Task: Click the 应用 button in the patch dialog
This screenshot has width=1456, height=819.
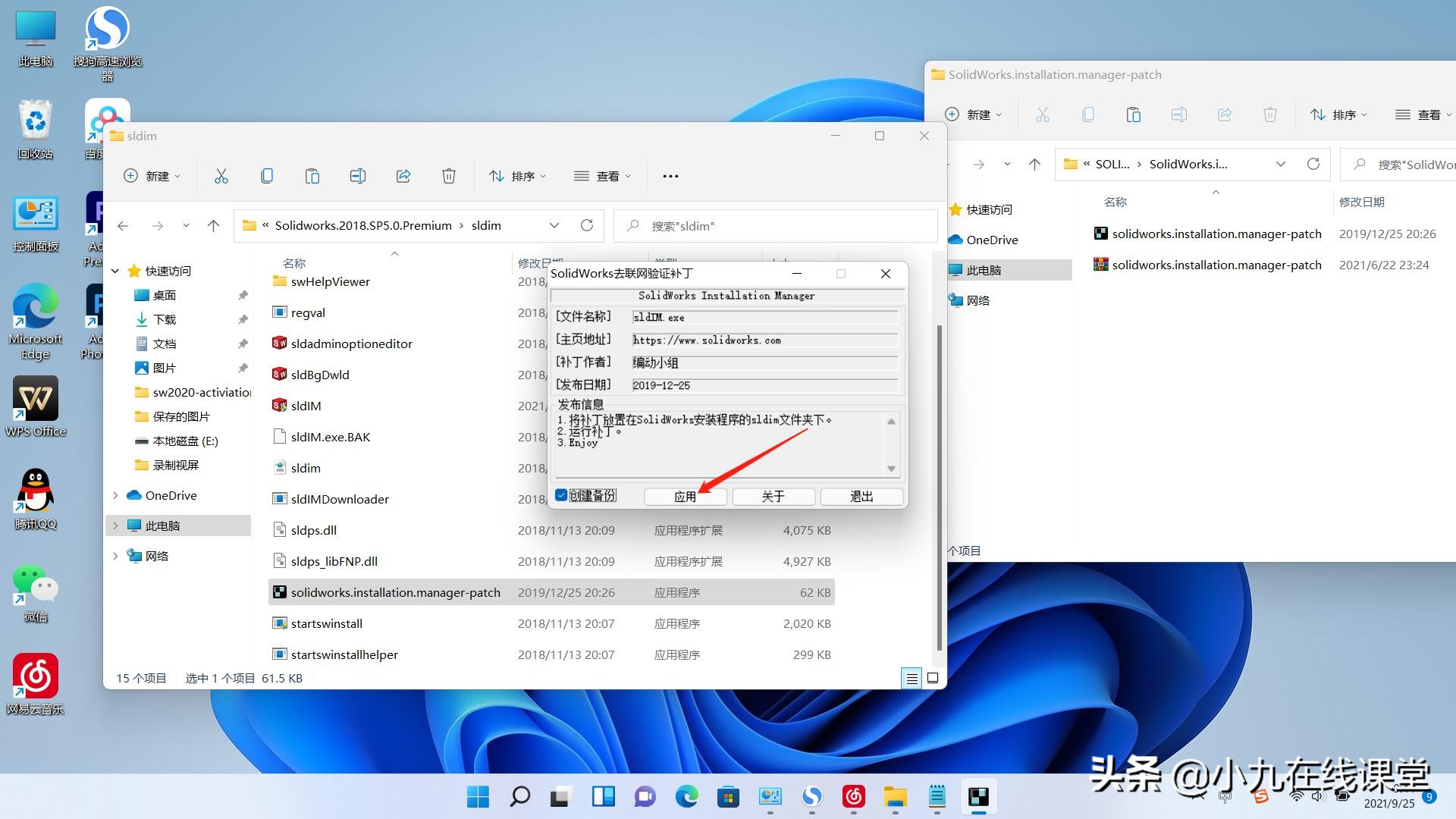Action: tap(684, 496)
